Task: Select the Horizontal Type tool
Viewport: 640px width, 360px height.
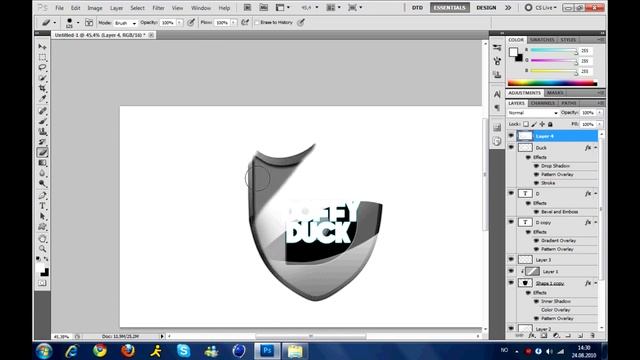Action: [42, 206]
